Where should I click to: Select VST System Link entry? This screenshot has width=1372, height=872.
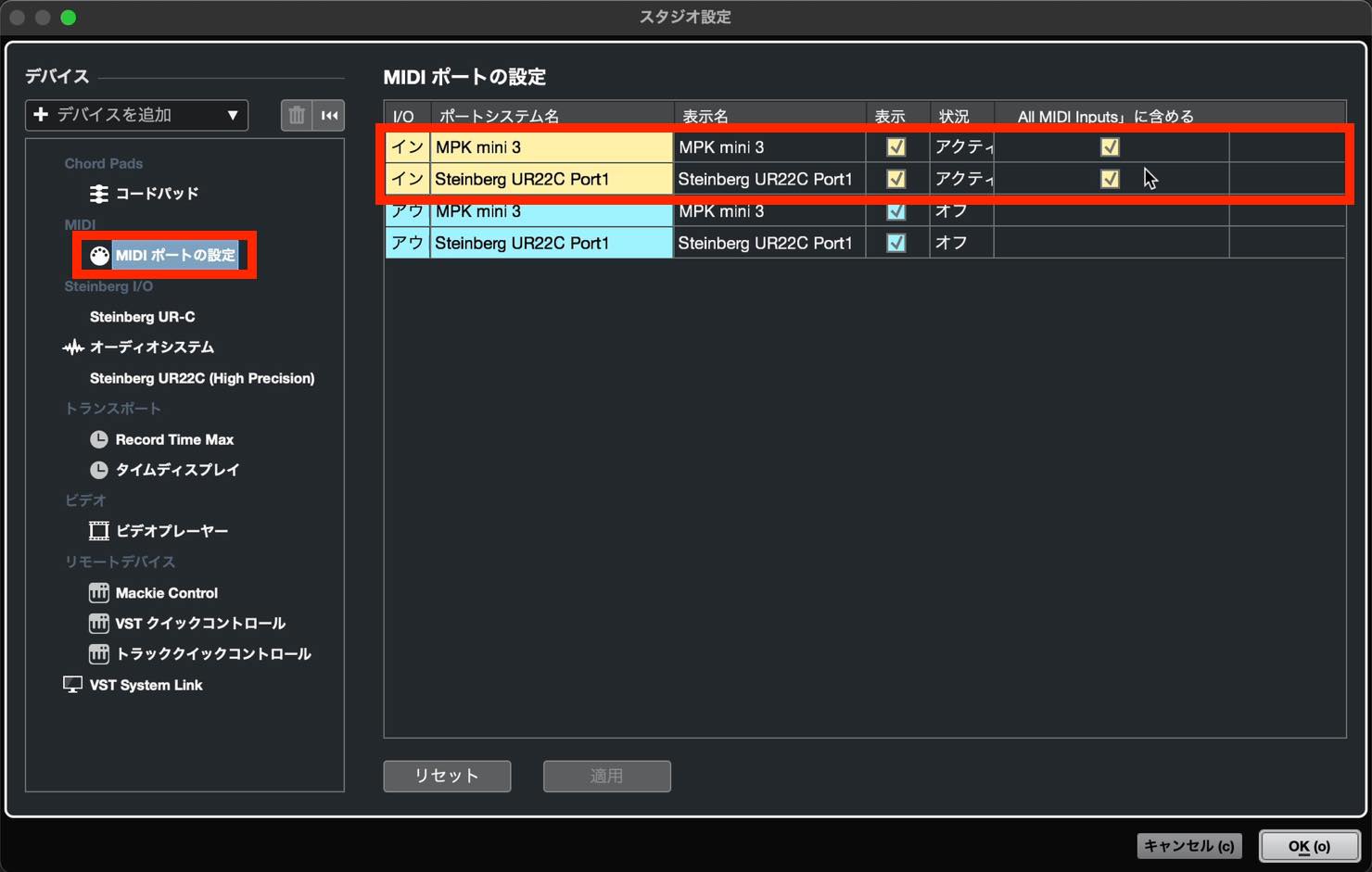(146, 685)
